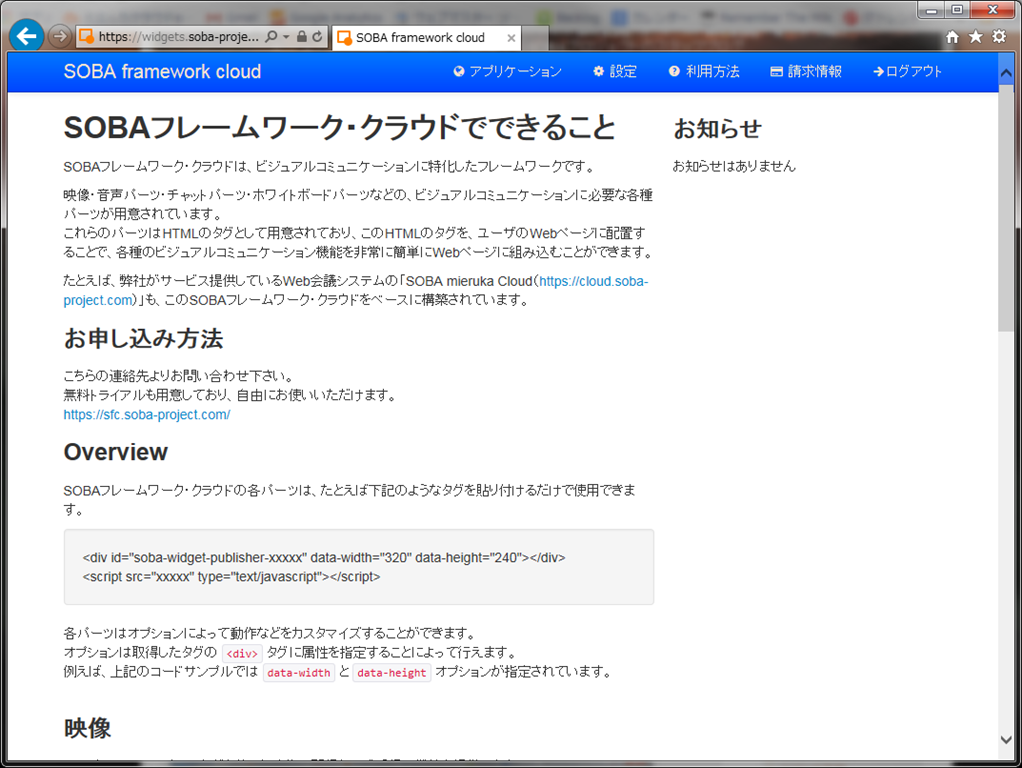The image size is (1022, 768).
Task: Go back with the browser back arrow
Action: [x=27, y=36]
